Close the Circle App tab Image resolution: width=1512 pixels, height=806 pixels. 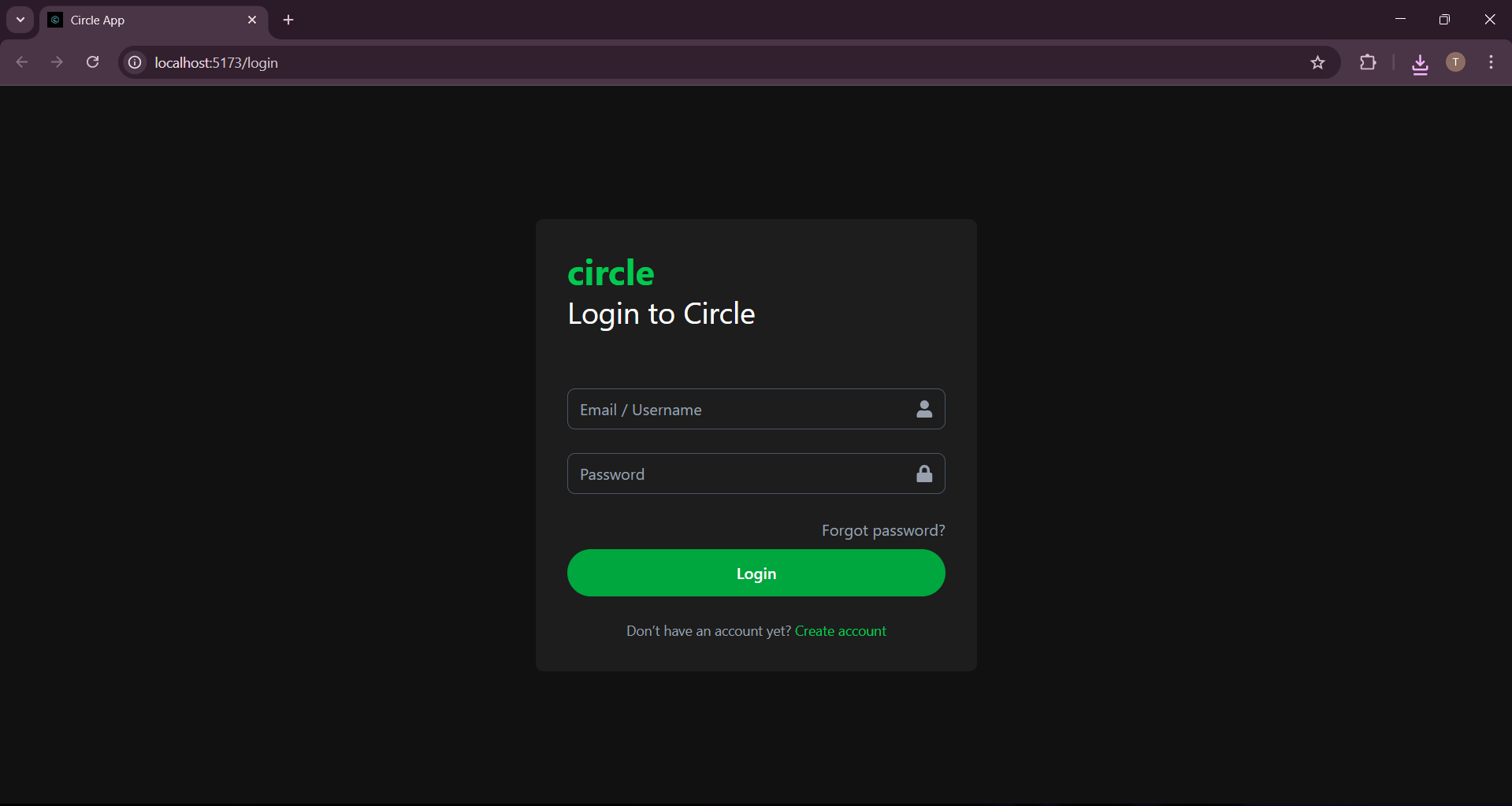tap(252, 20)
